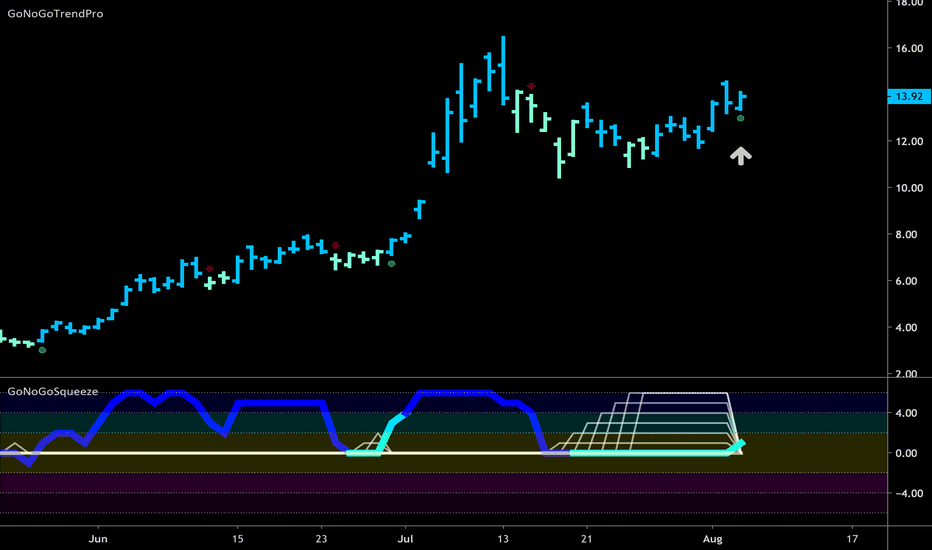The image size is (932, 550).
Task: Select the 12.00 price axis label
Action: click(909, 142)
